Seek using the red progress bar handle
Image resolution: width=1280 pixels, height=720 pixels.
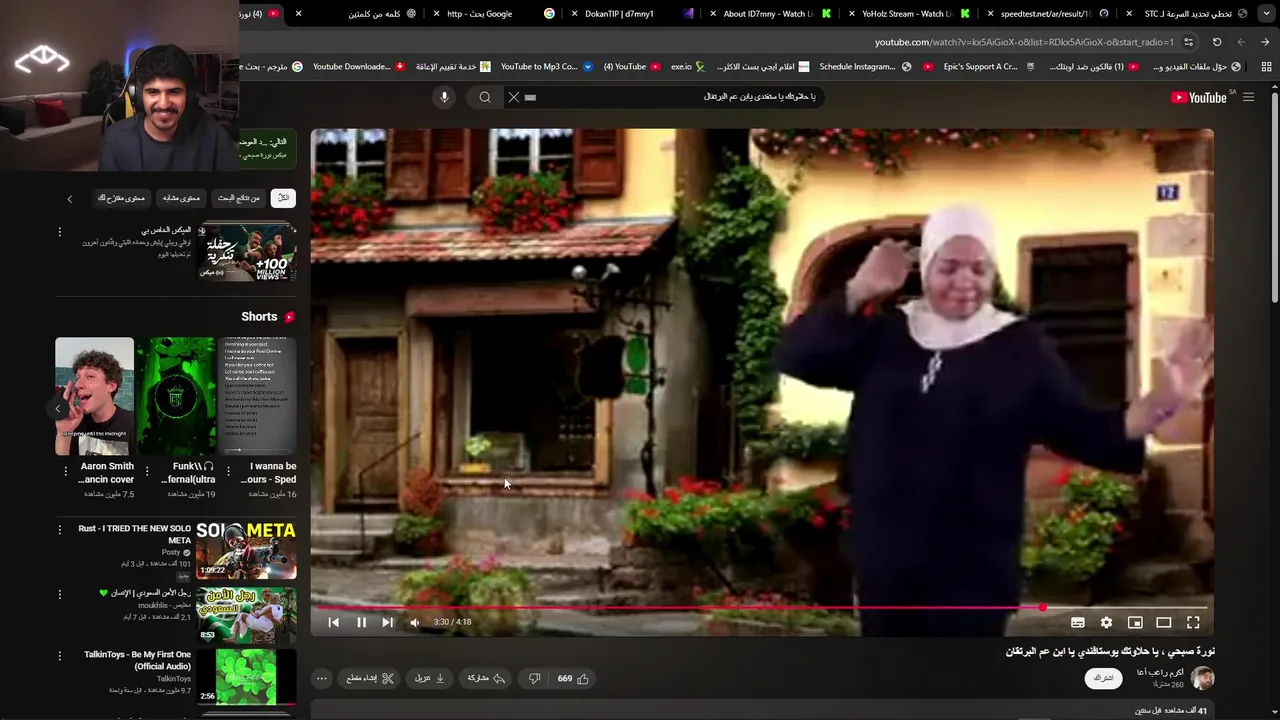[1042, 607]
